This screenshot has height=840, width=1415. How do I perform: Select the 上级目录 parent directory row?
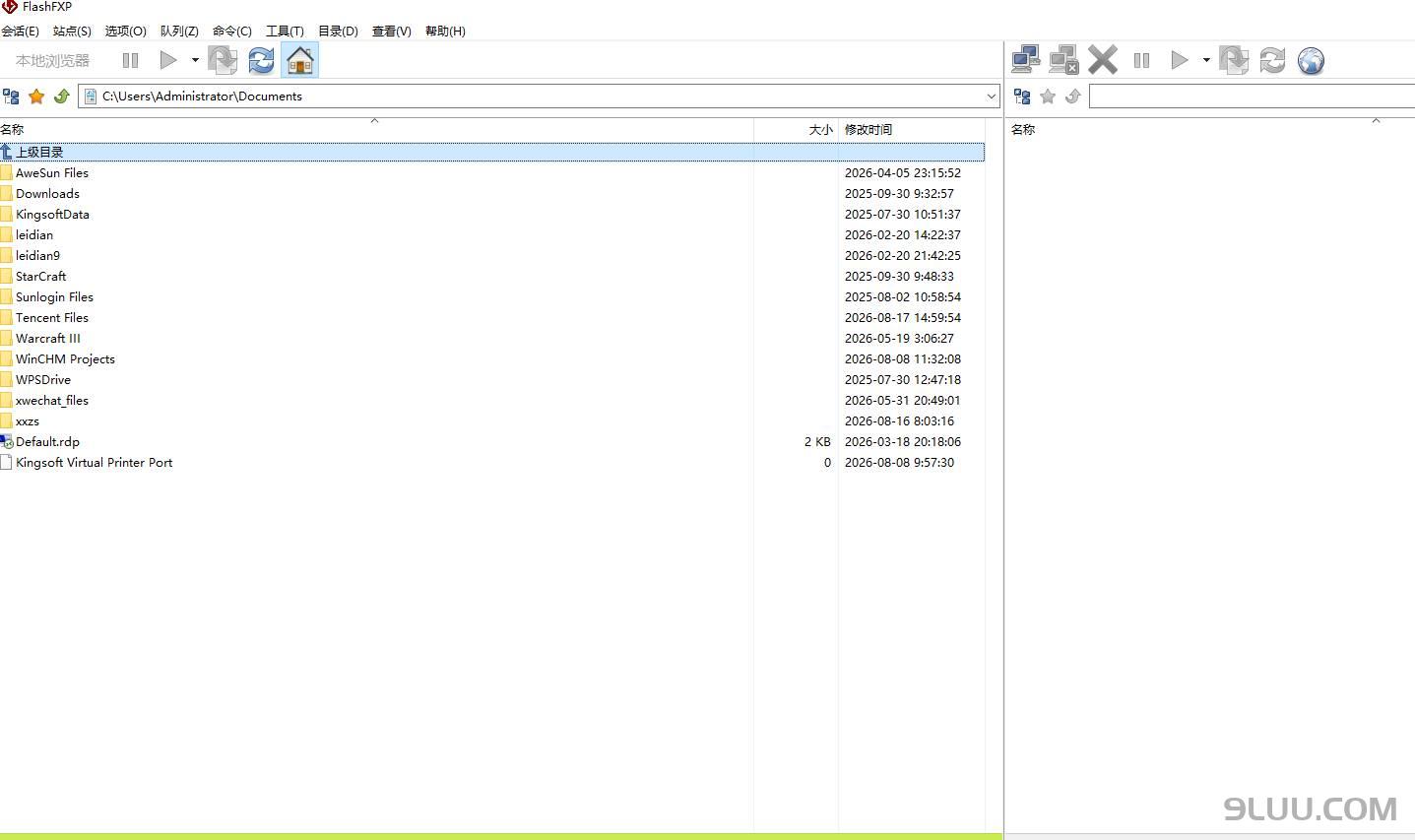[x=492, y=152]
